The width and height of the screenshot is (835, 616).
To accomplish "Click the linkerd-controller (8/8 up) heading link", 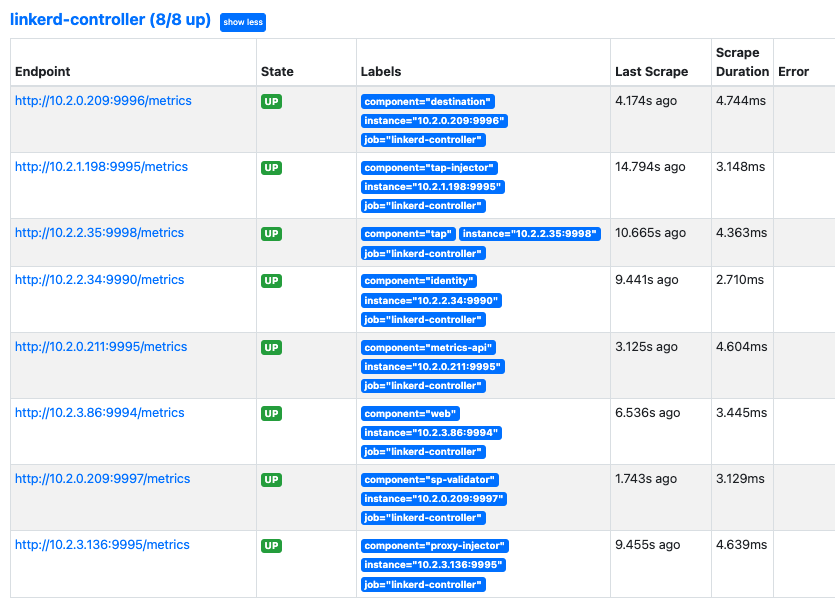I will (x=110, y=20).
